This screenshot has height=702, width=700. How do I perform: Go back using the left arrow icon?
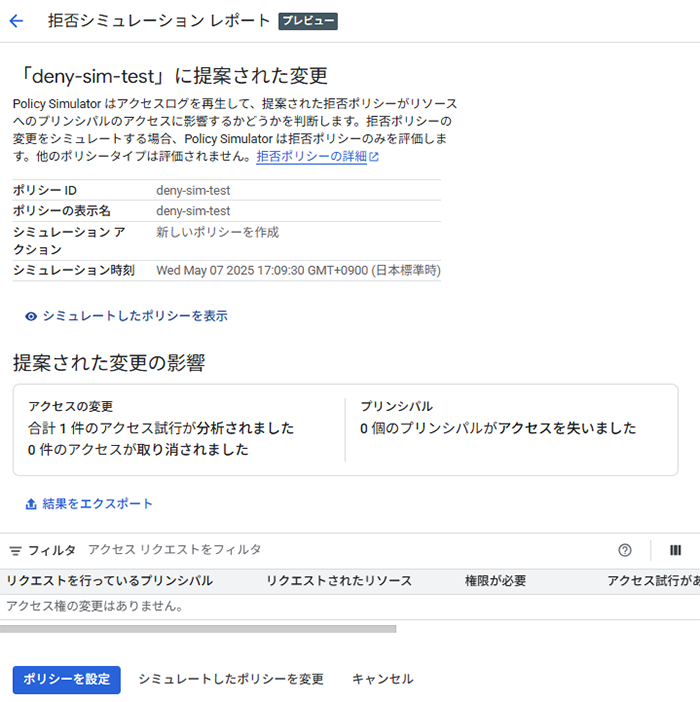pos(16,21)
